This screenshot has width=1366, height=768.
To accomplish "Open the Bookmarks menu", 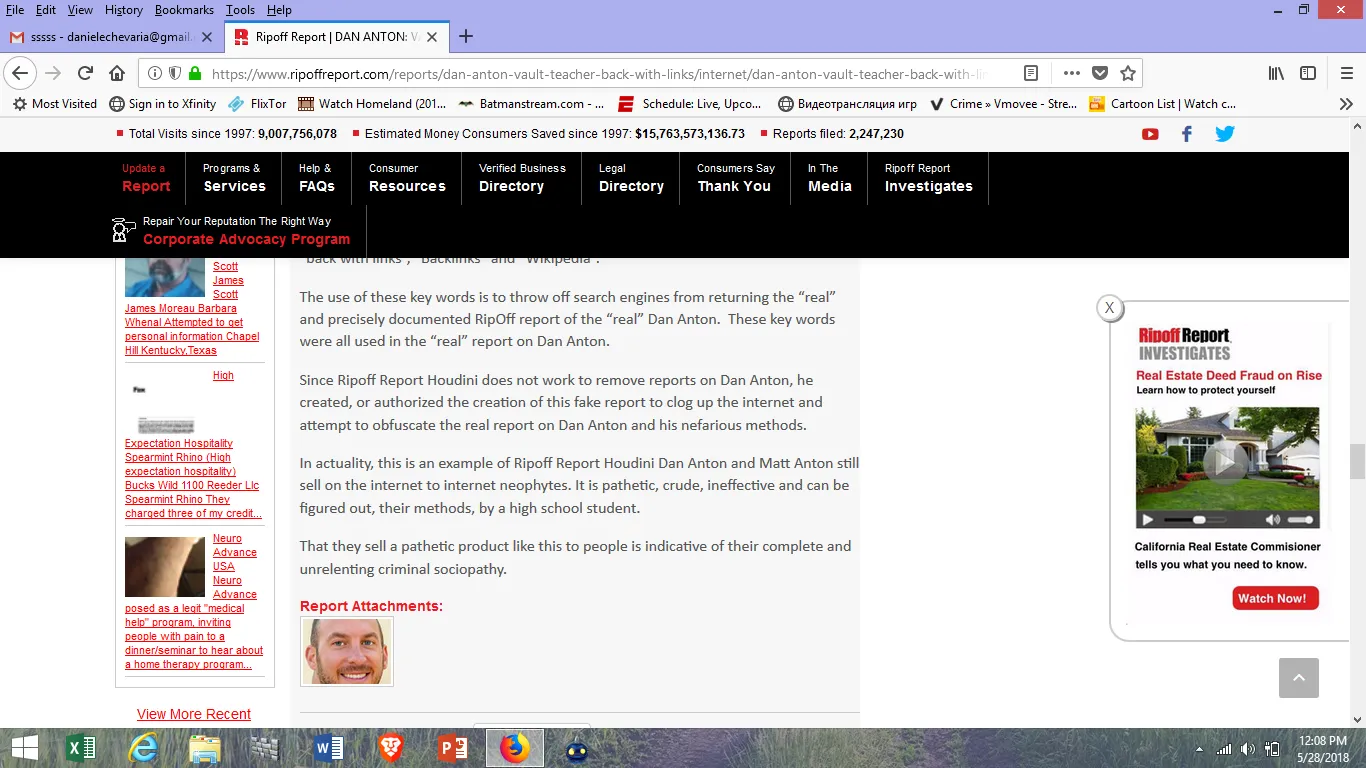I will (184, 10).
